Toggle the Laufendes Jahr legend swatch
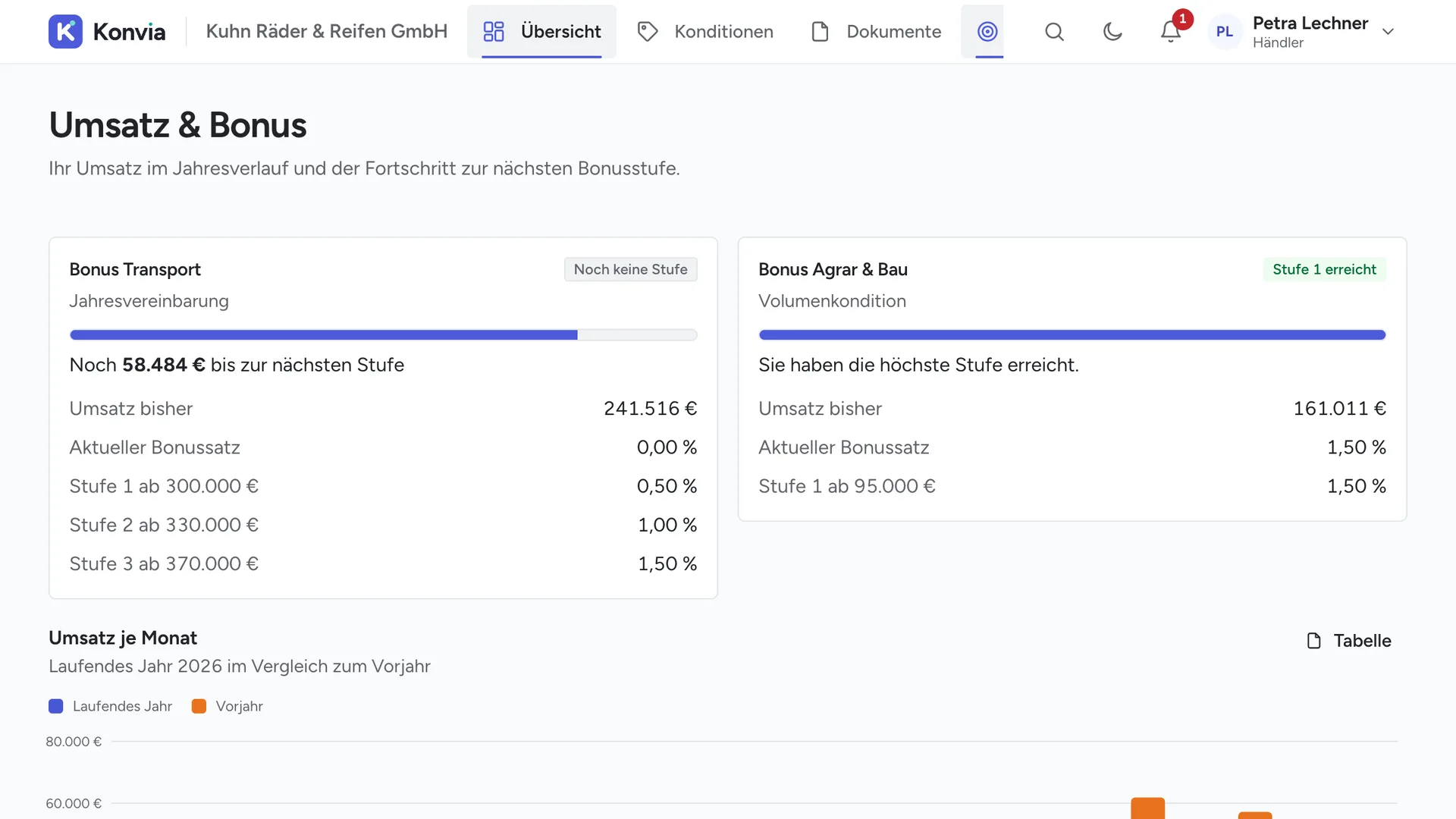Screen dimensions: 1456x819 pyautogui.click(x=56, y=706)
